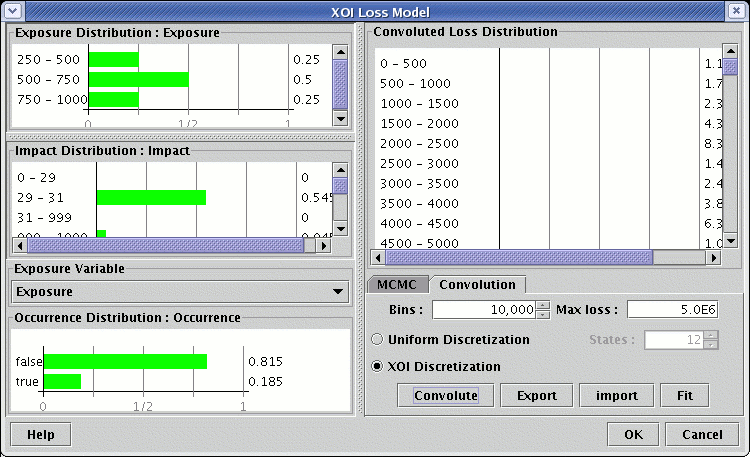Select the 3500 - 4000 loss row
Viewport: 750px width, 457px height.
click(549, 204)
